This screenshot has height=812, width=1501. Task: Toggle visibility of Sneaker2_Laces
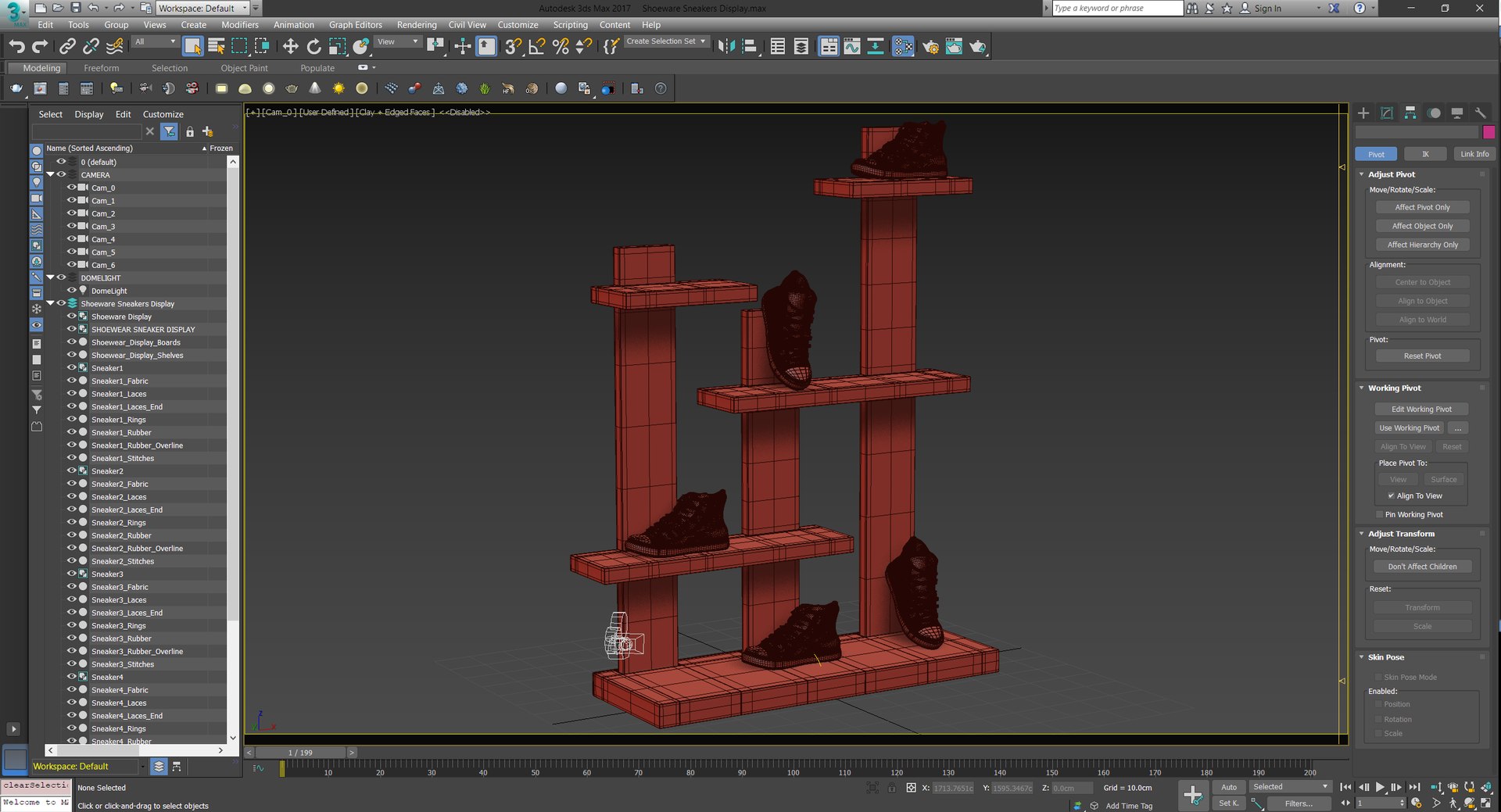pyautogui.click(x=71, y=496)
